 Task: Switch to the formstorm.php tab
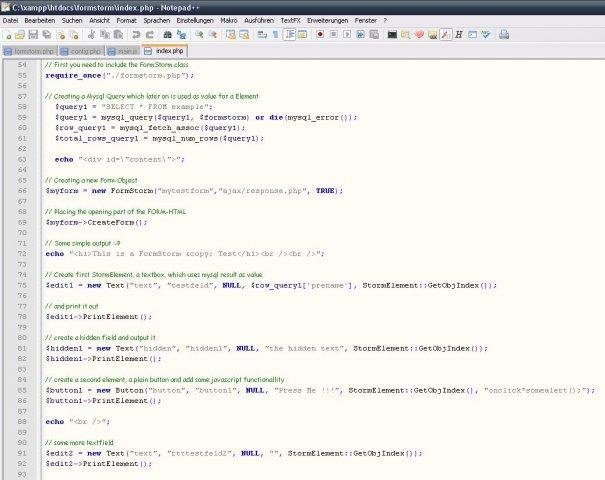(29, 49)
